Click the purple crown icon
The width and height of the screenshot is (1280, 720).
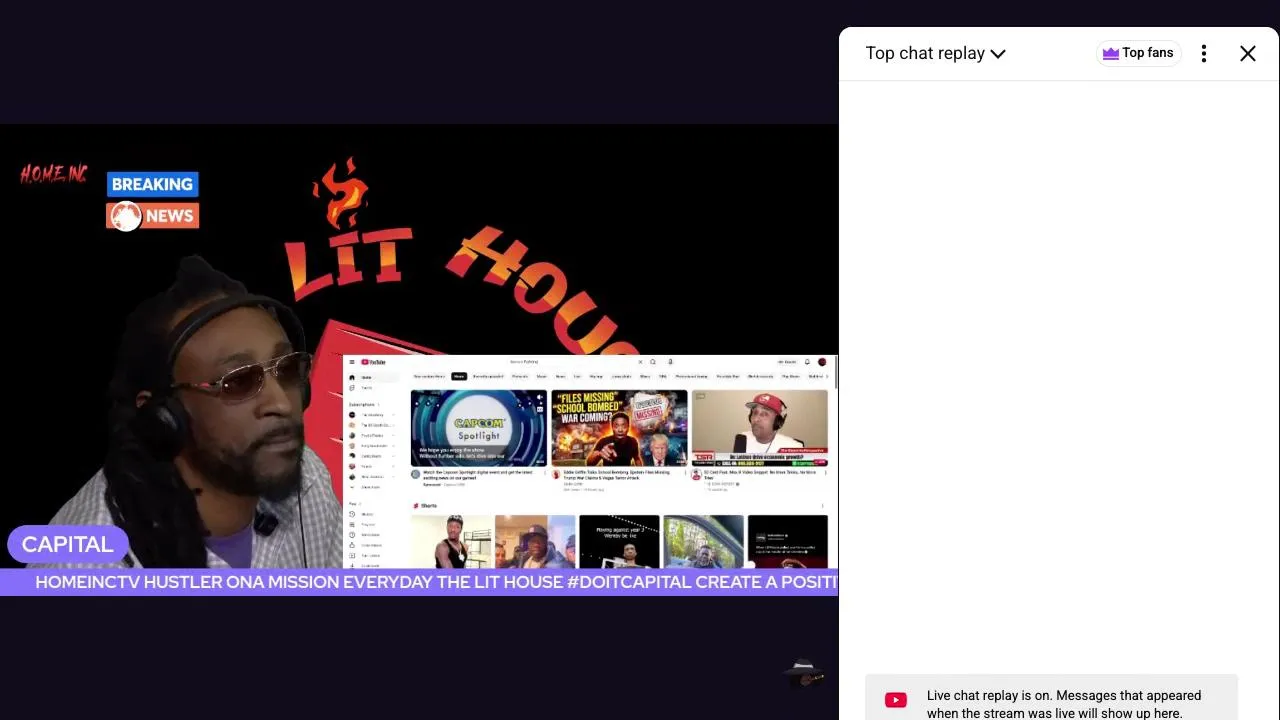point(1110,53)
